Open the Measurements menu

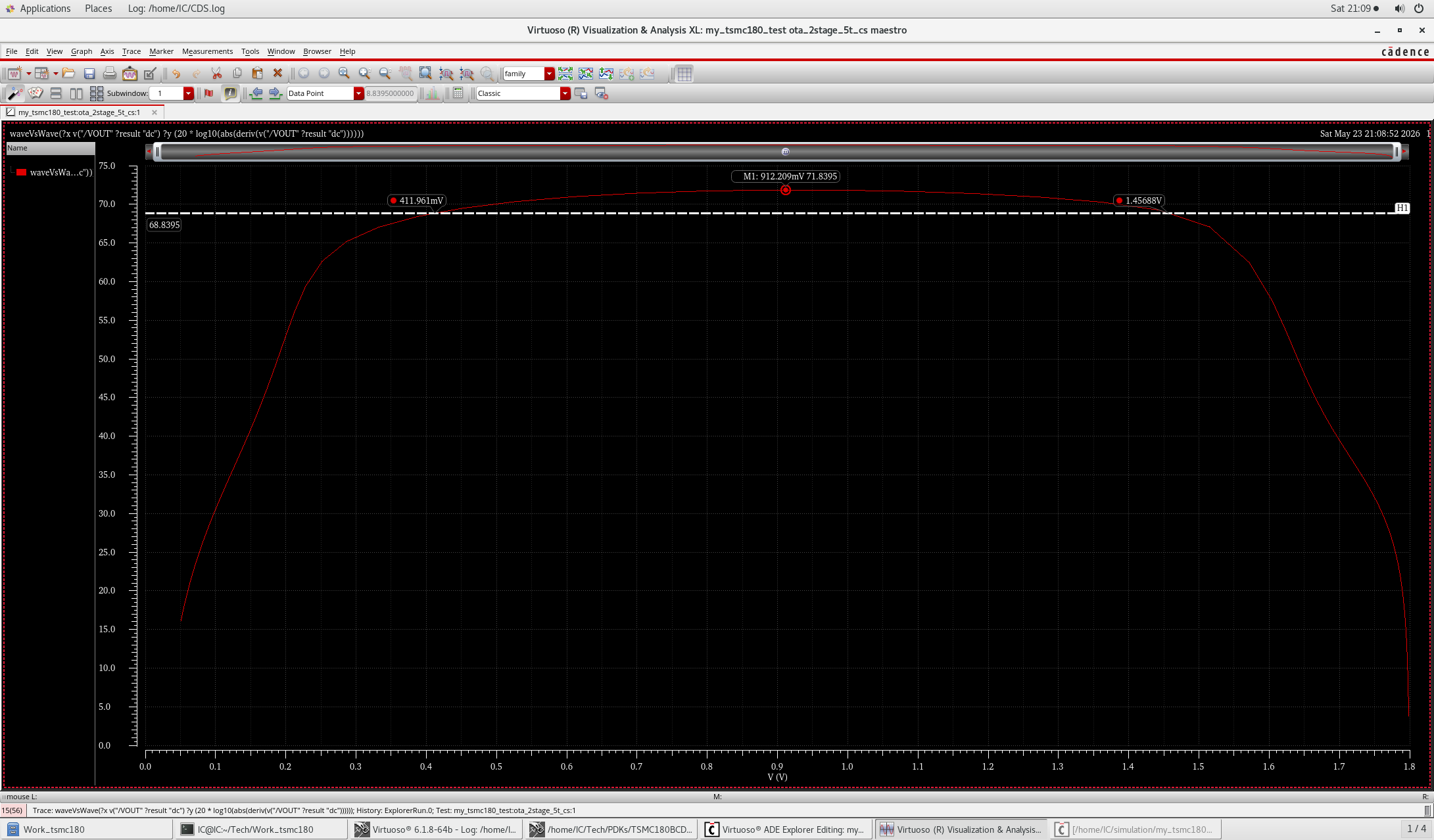(x=207, y=51)
